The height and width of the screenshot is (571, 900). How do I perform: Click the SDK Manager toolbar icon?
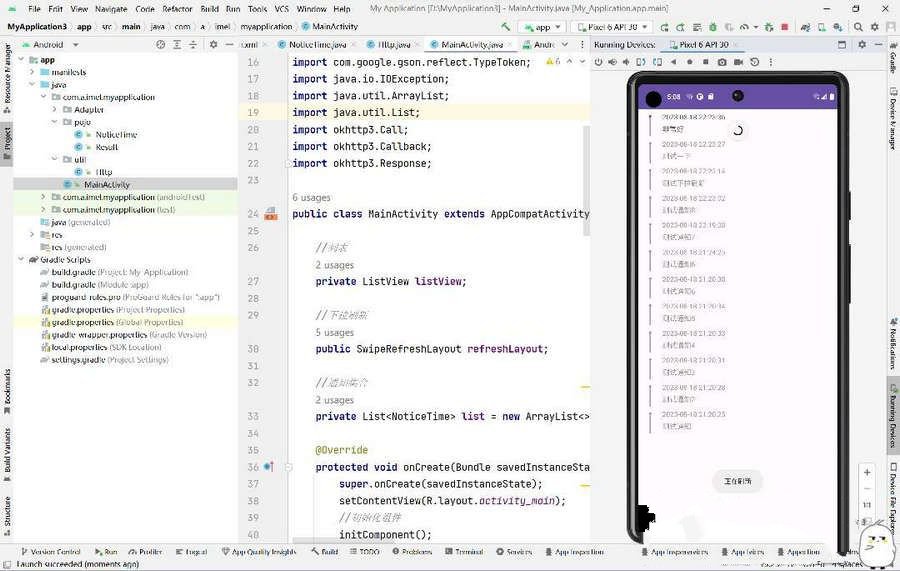(838, 27)
